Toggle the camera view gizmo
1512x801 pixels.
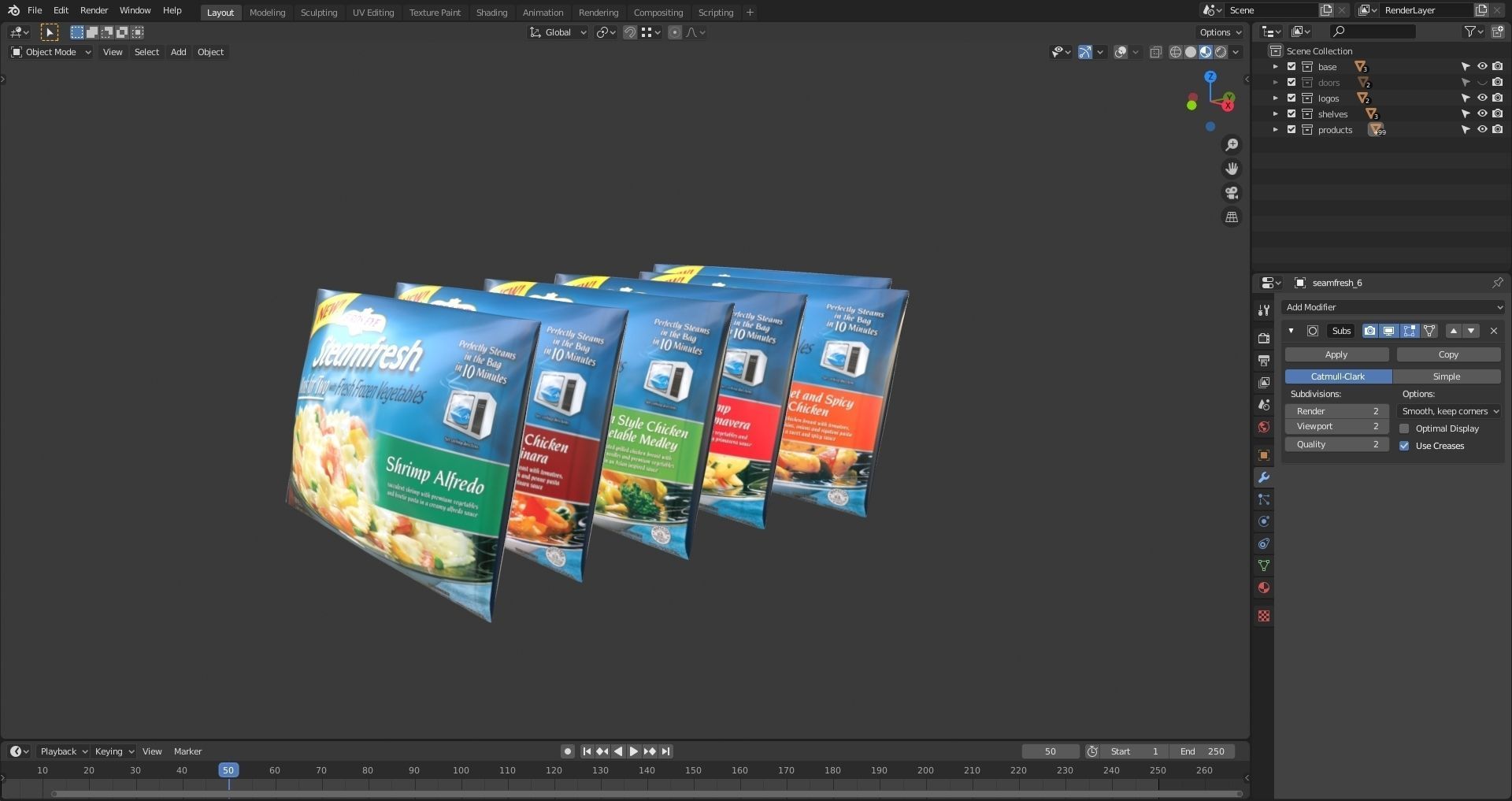pos(1232,193)
